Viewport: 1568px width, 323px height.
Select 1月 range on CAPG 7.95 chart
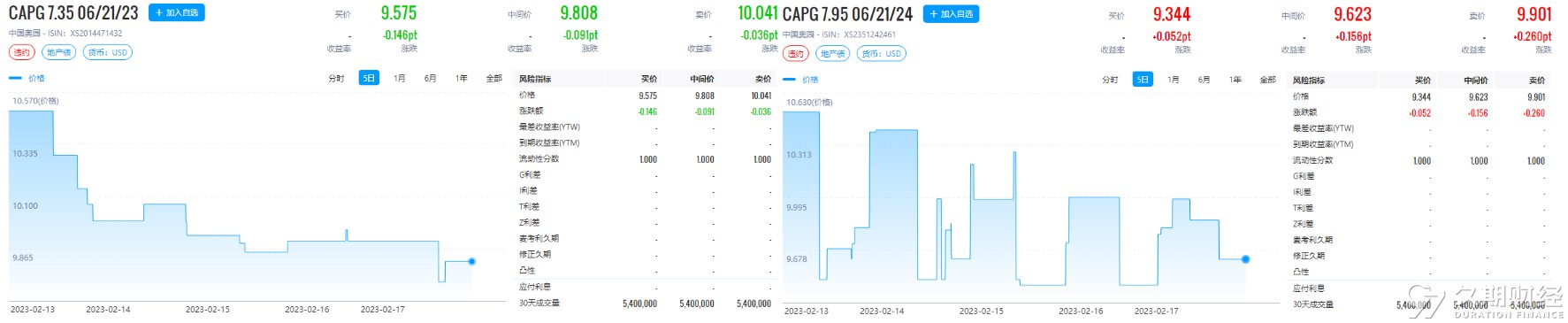click(x=1174, y=80)
